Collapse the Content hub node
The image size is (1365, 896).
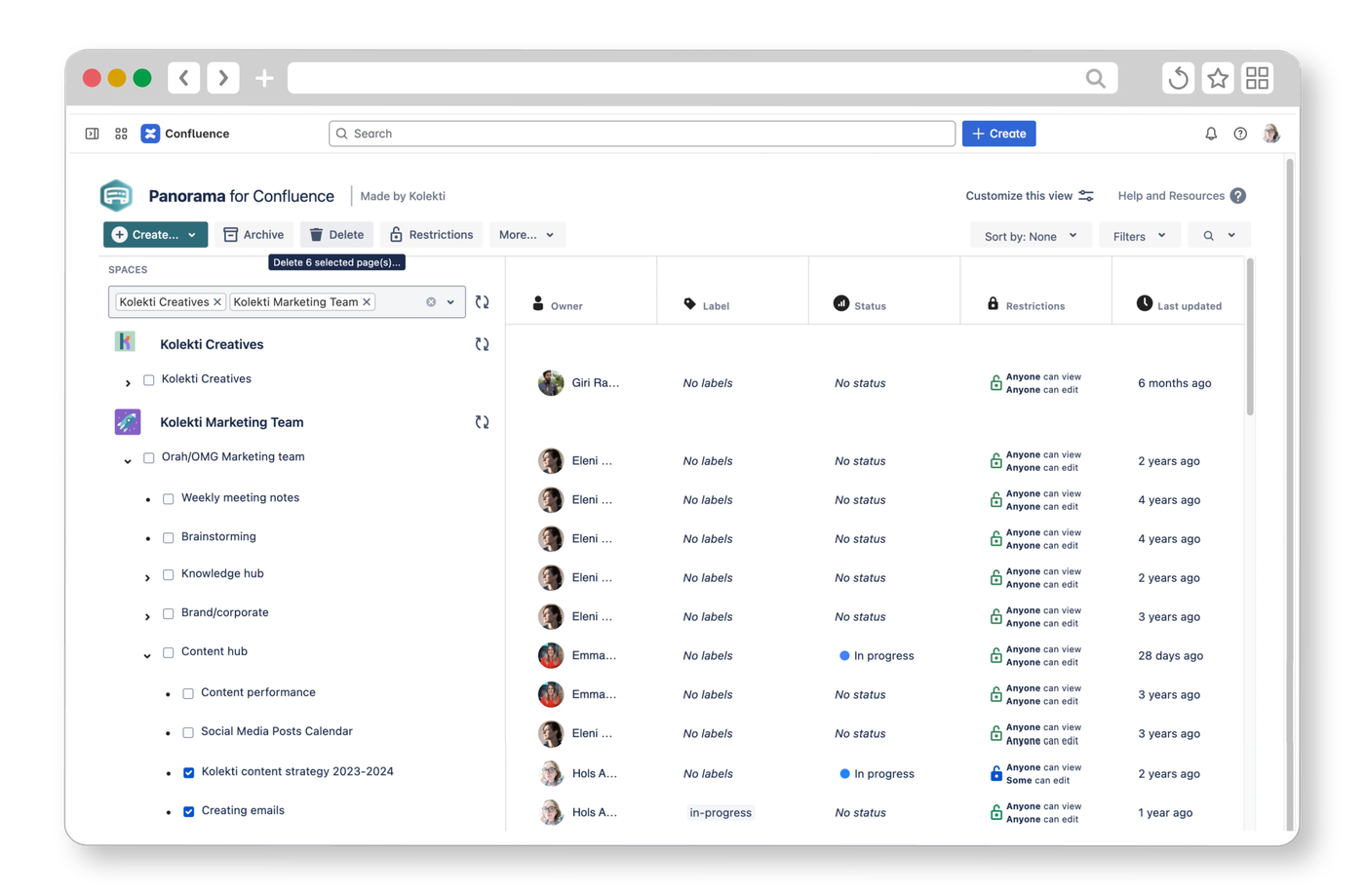[x=147, y=656]
